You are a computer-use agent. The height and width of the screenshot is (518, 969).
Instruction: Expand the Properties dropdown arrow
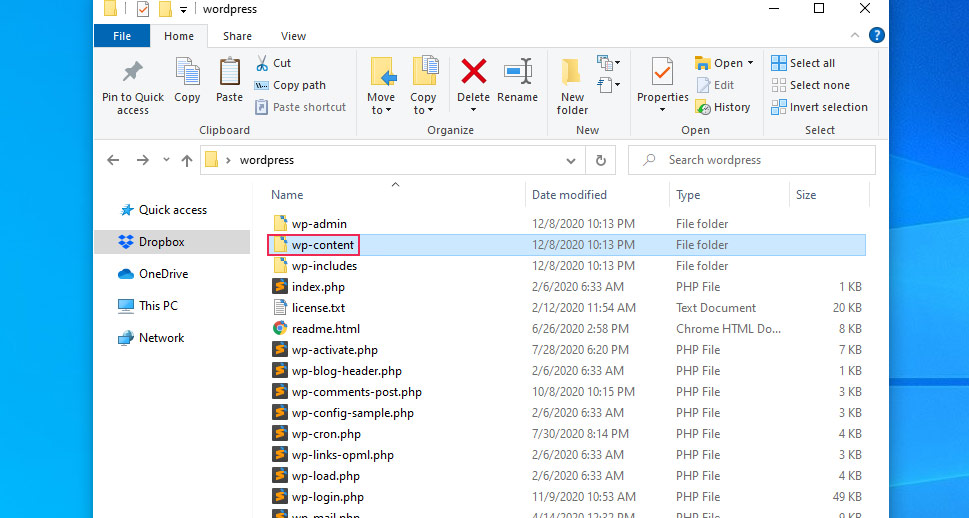point(662,110)
